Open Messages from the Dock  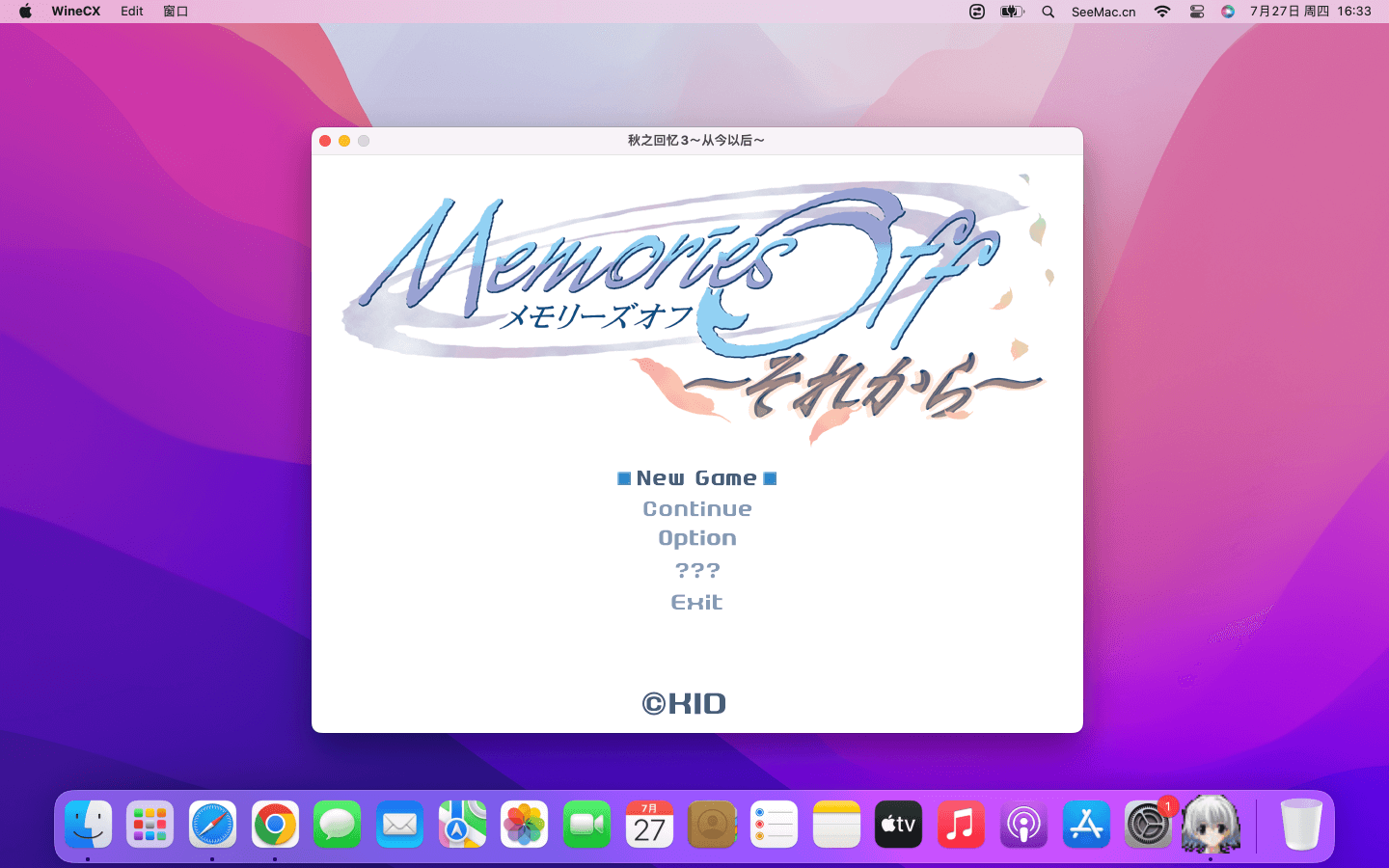tap(337, 825)
